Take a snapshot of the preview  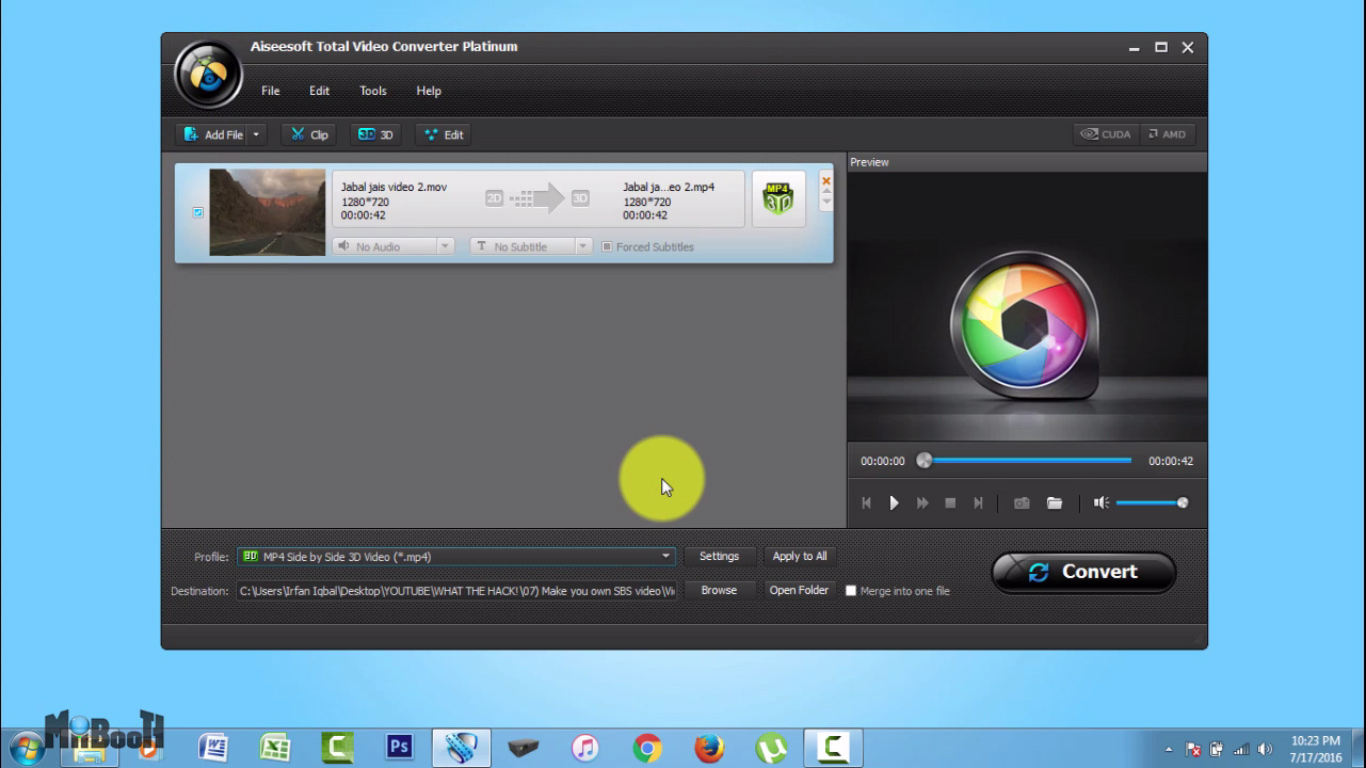(1021, 503)
